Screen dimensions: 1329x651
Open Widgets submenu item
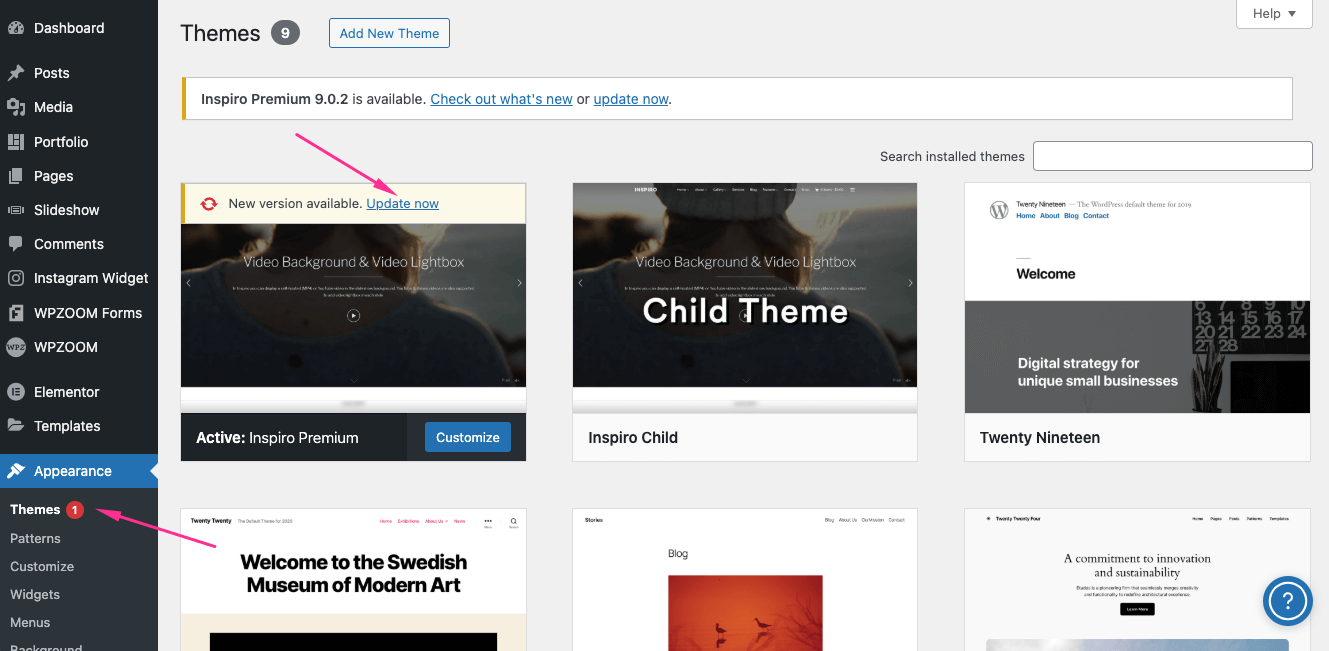click(35, 594)
